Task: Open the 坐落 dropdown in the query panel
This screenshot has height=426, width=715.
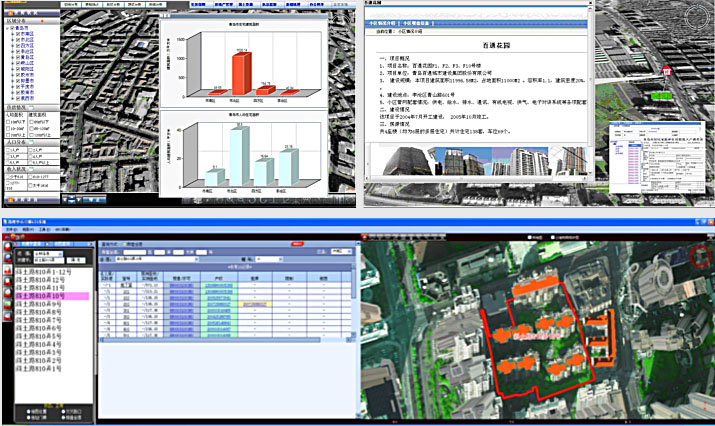Action: (x=157, y=259)
